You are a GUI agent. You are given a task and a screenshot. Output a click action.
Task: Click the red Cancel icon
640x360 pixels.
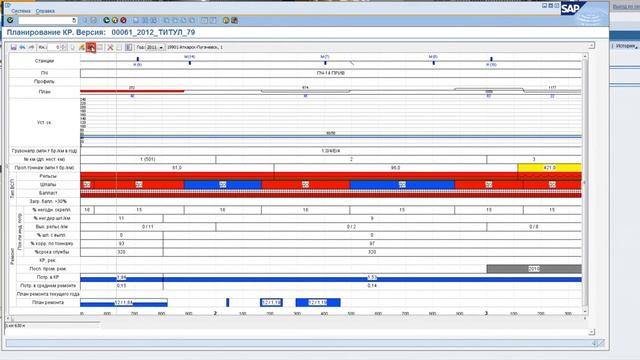point(123,20)
